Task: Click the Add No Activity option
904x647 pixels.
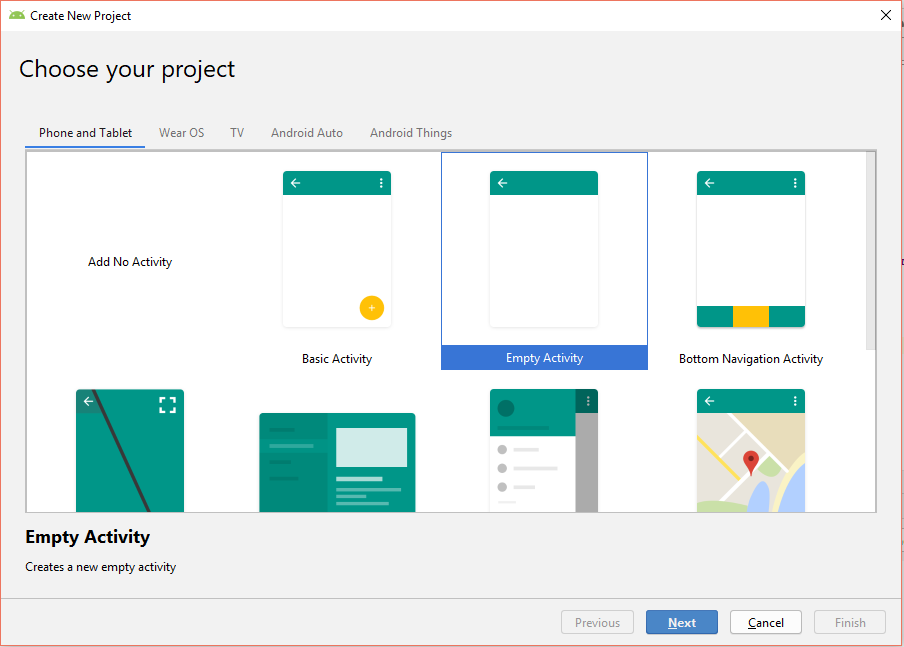Action: 130,262
